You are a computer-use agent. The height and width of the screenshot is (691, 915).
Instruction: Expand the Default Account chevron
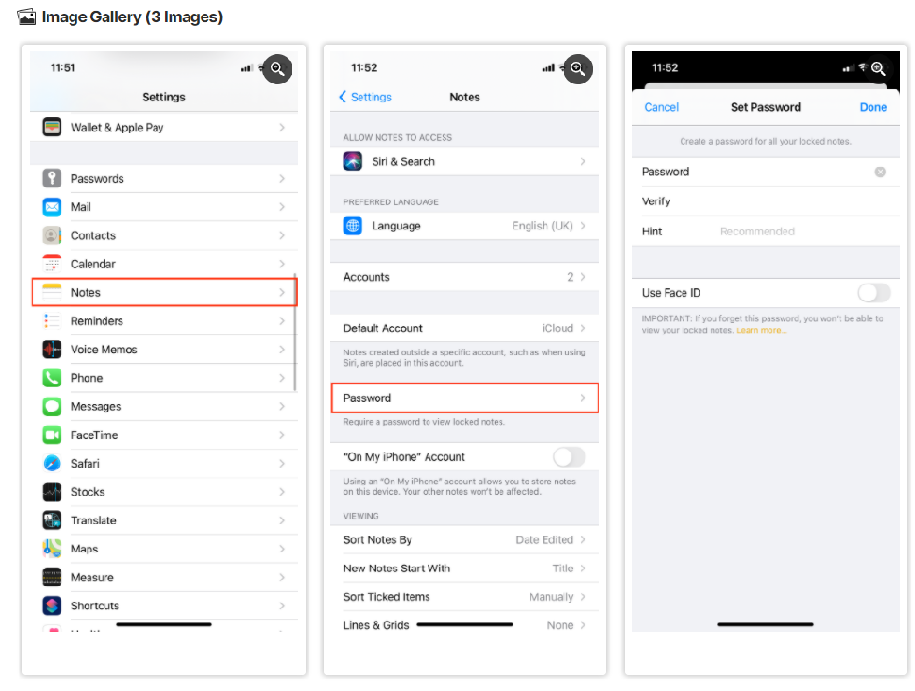coord(582,328)
